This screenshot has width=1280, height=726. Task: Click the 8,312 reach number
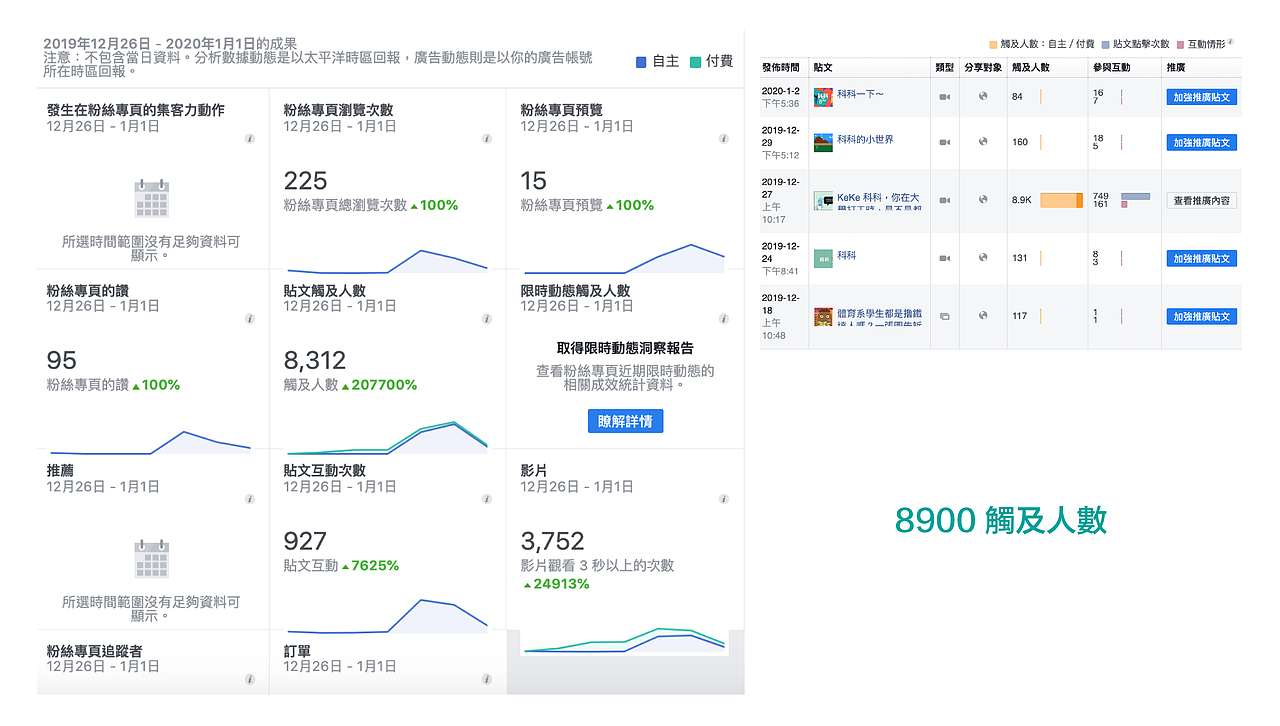[315, 360]
